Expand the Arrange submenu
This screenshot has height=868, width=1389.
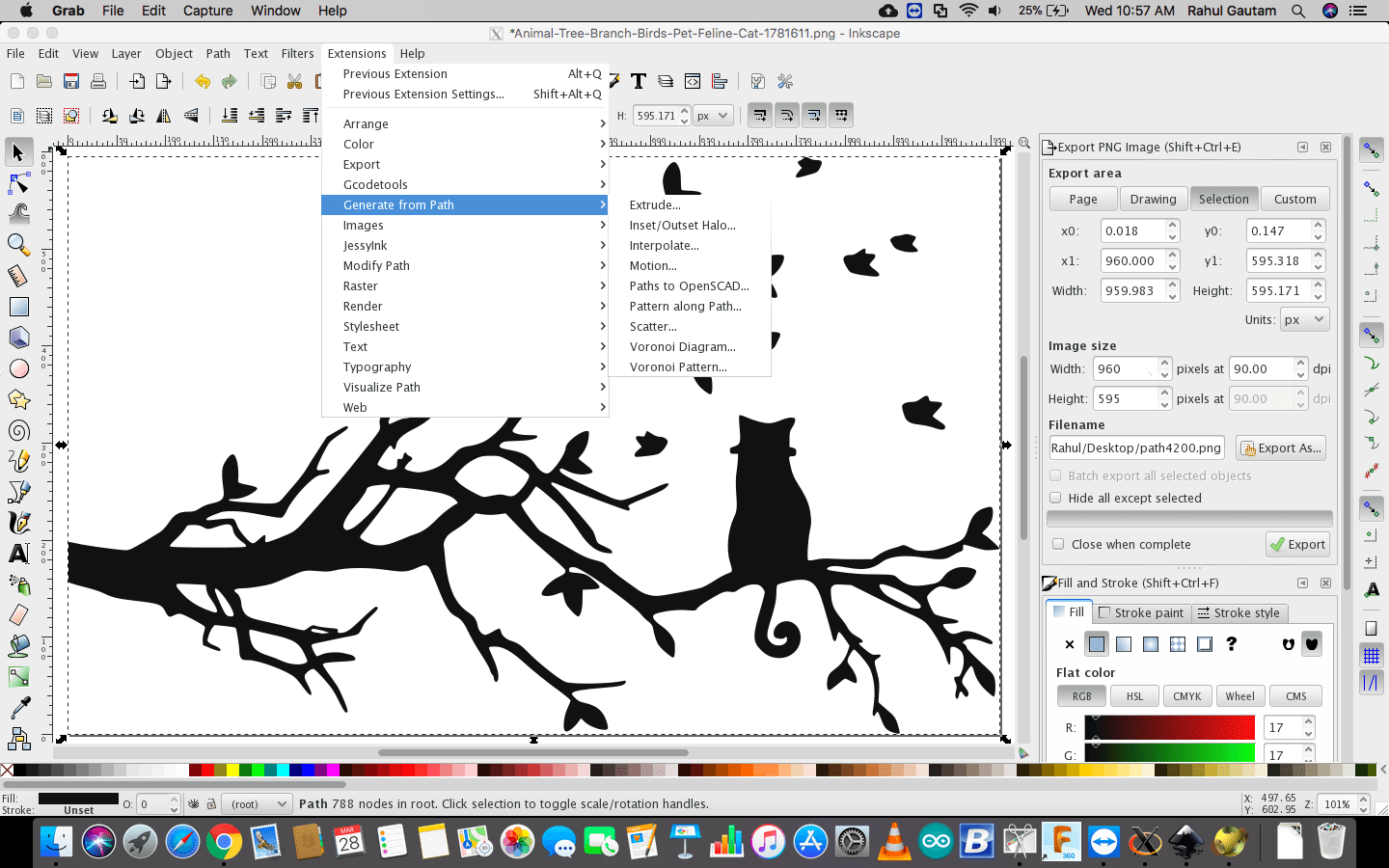[465, 123]
